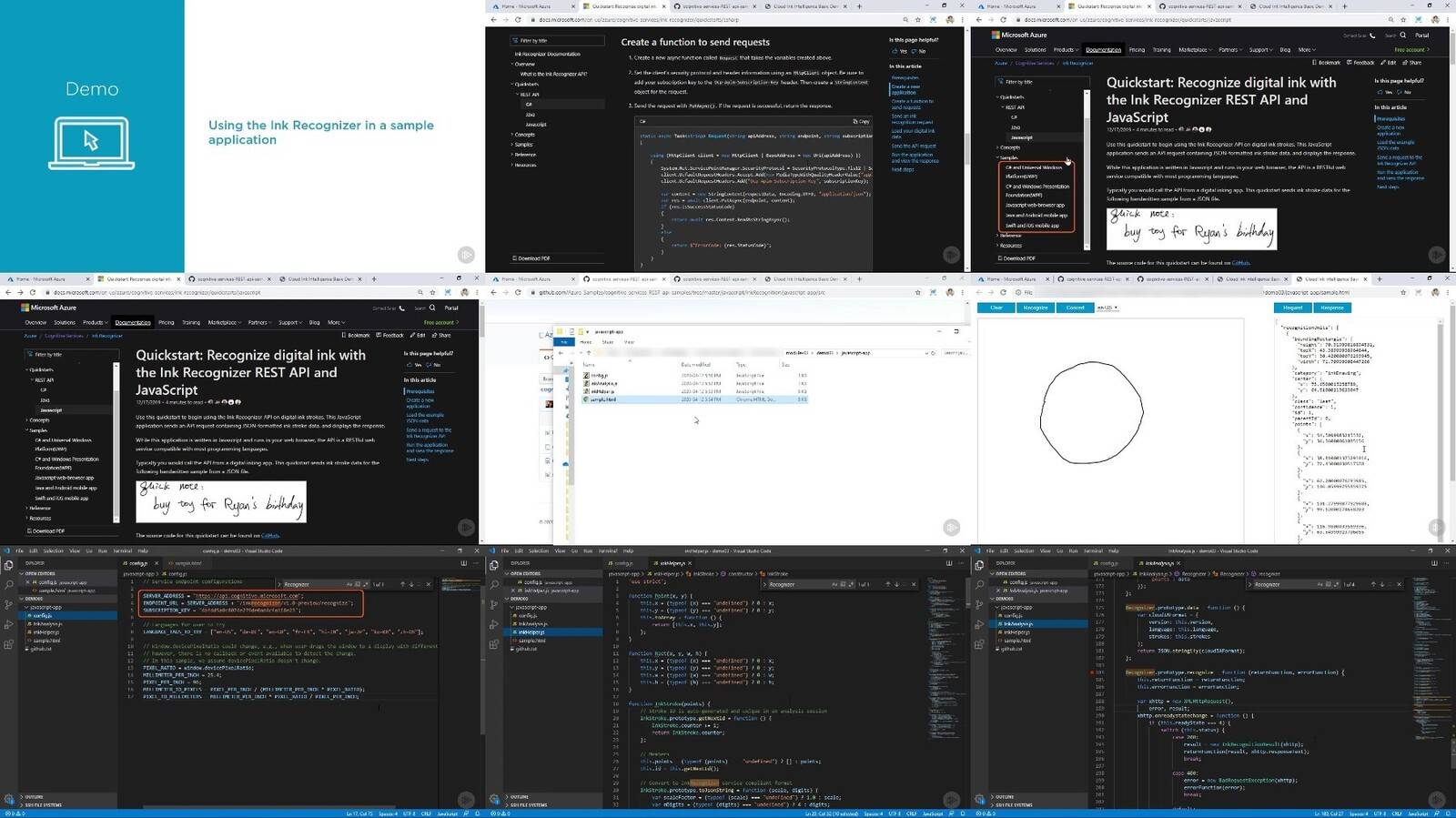Go to next find match in config.js frame
Viewport: 1456px width, 818px height.
(411, 584)
